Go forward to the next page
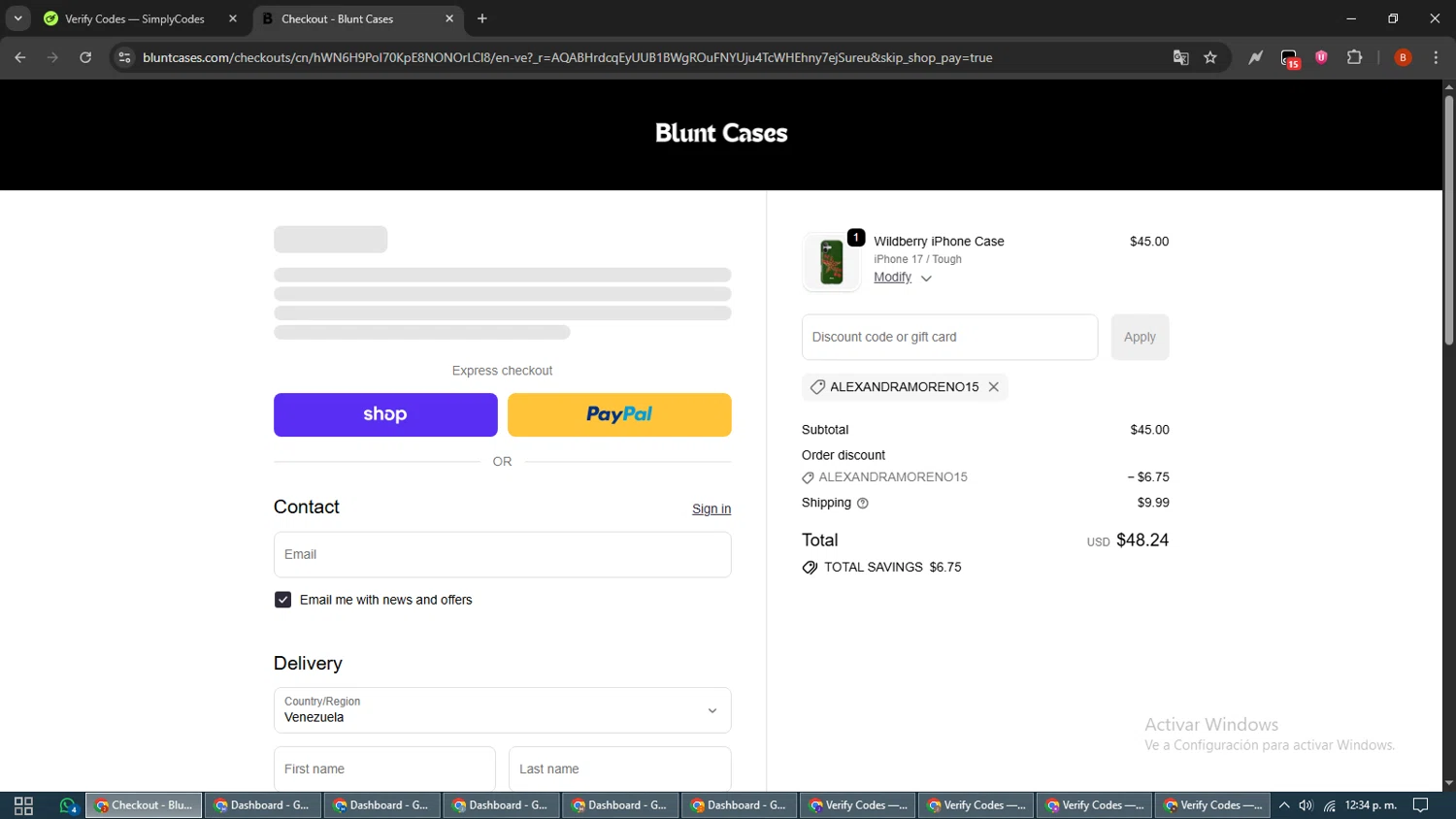Image resolution: width=1456 pixels, height=819 pixels. [53, 57]
